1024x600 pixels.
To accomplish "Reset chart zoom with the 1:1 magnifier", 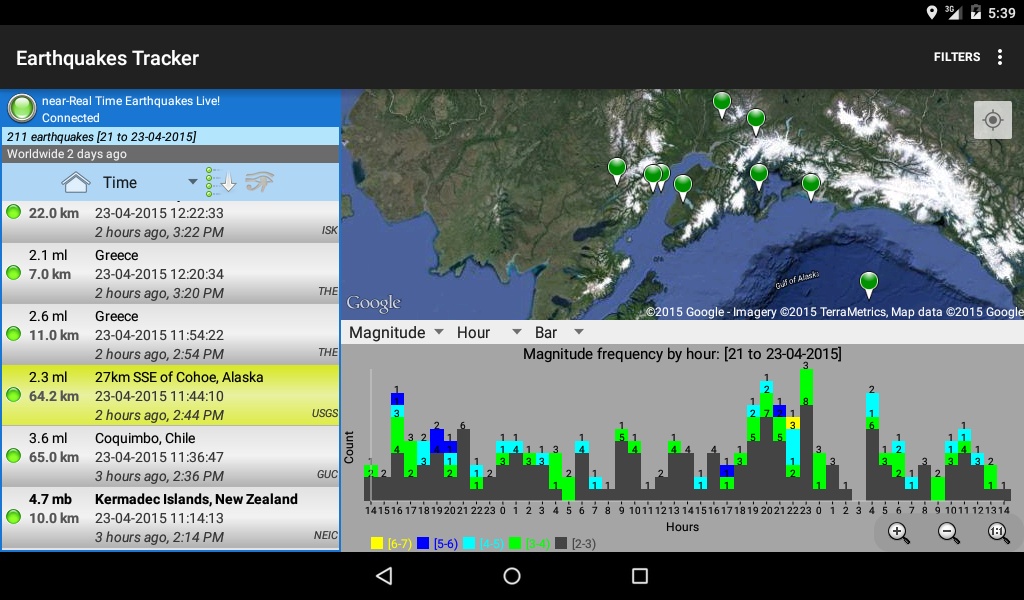I will 998,533.
